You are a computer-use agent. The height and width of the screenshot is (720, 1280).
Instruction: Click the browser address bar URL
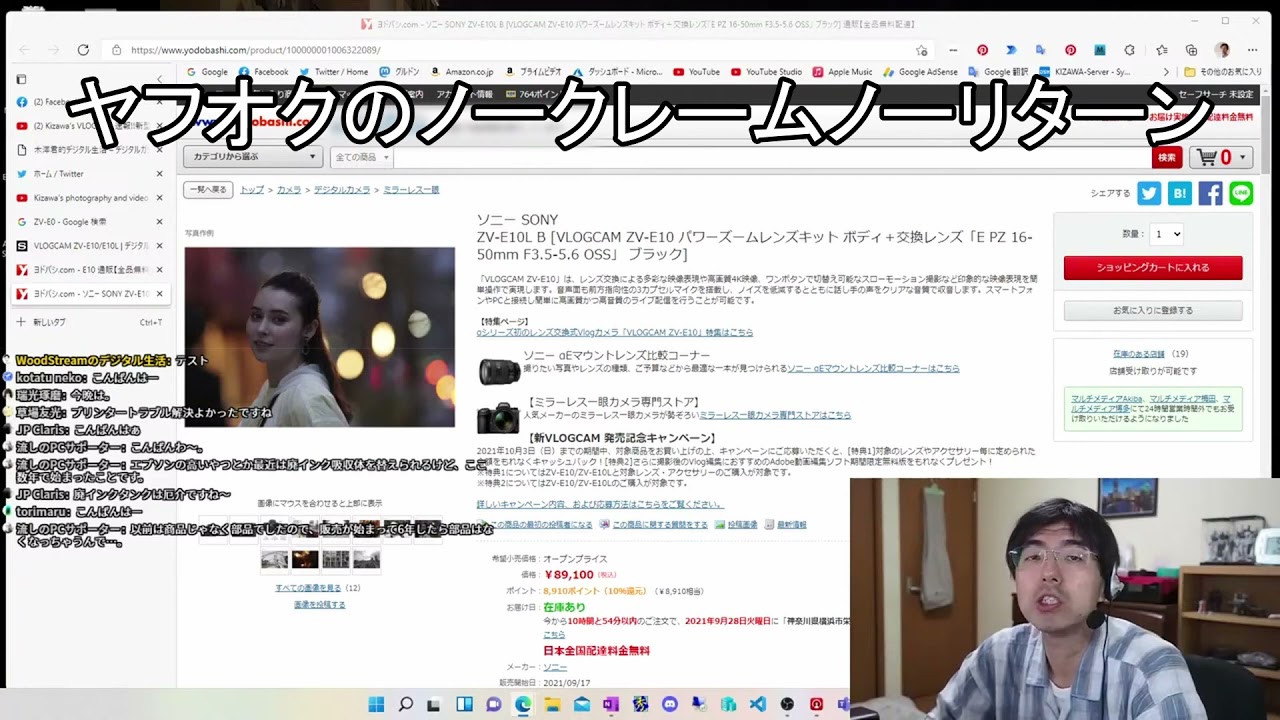tap(255, 50)
